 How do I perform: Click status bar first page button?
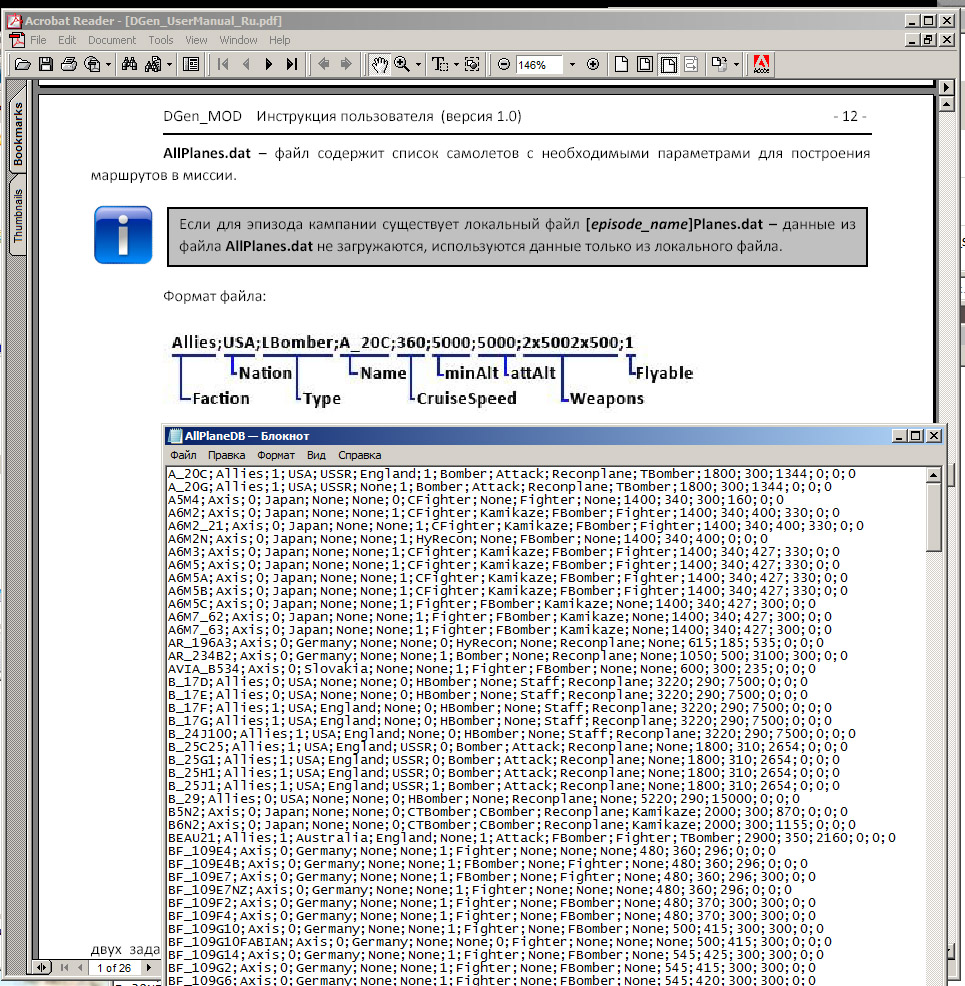(x=64, y=968)
